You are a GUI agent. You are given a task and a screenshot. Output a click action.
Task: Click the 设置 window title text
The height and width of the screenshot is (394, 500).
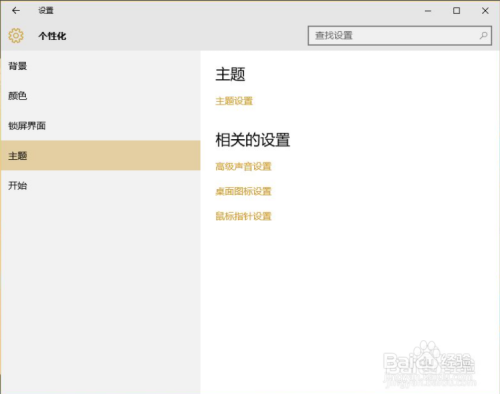46,11
